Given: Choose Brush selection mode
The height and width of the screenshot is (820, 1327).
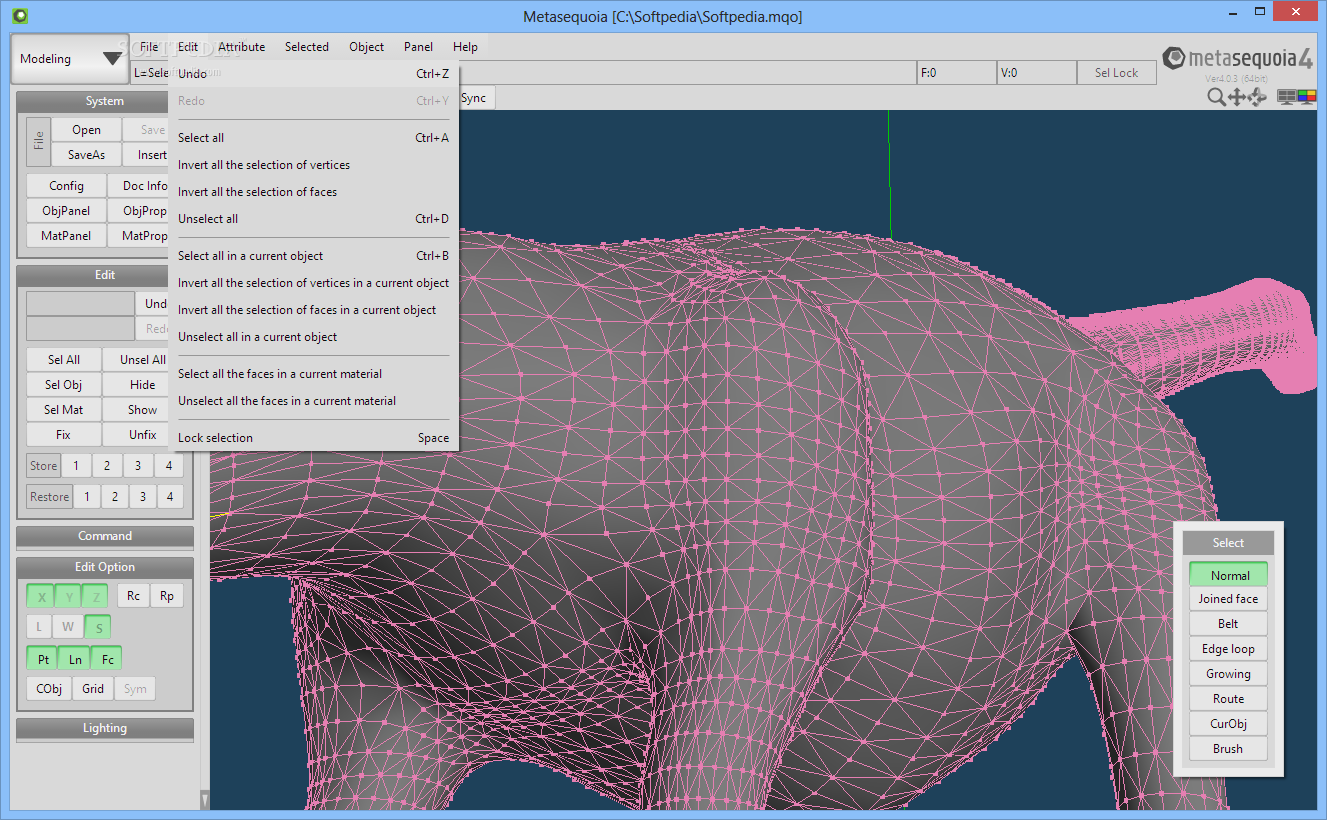Looking at the screenshot, I should pyautogui.click(x=1229, y=749).
